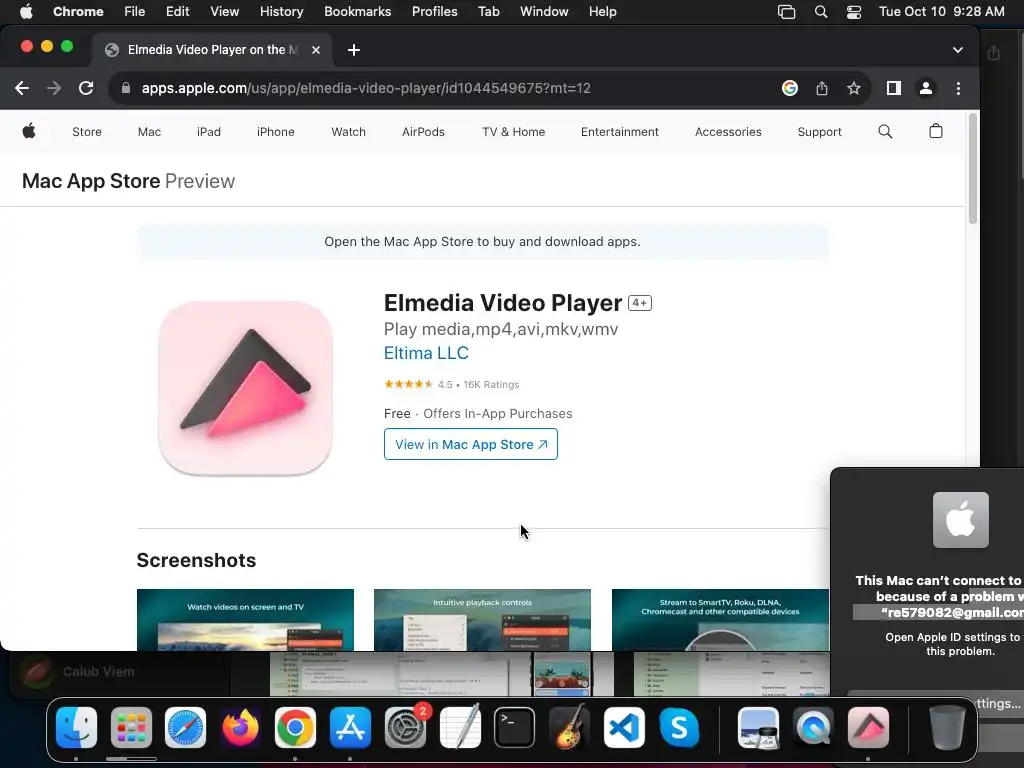This screenshot has width=1024, height=768.
Task: Open the Chrome profile avatar icon
Action: (x=925, y=88)
